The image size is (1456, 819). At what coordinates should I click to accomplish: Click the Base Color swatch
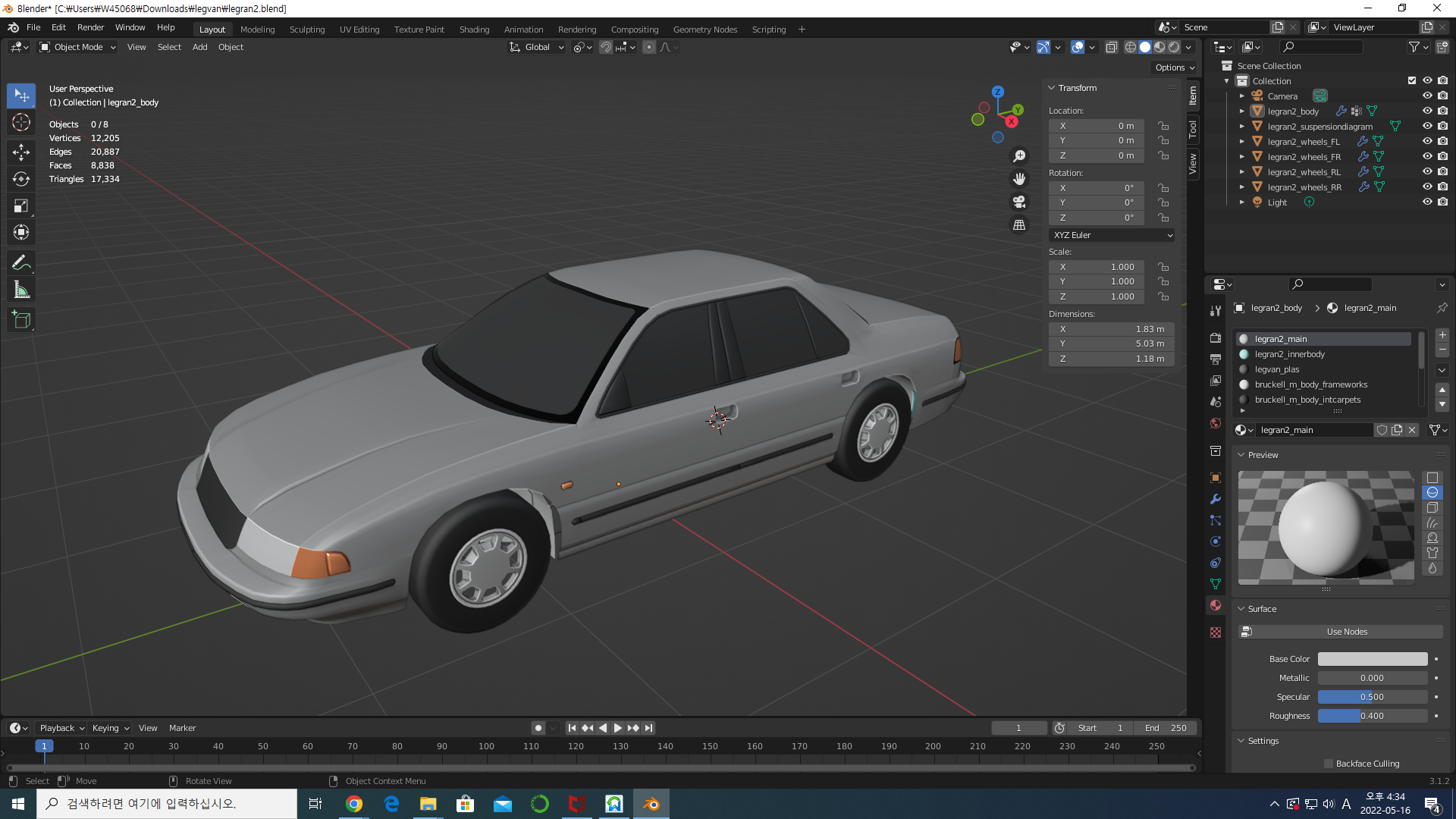(x=1373, y=659)
